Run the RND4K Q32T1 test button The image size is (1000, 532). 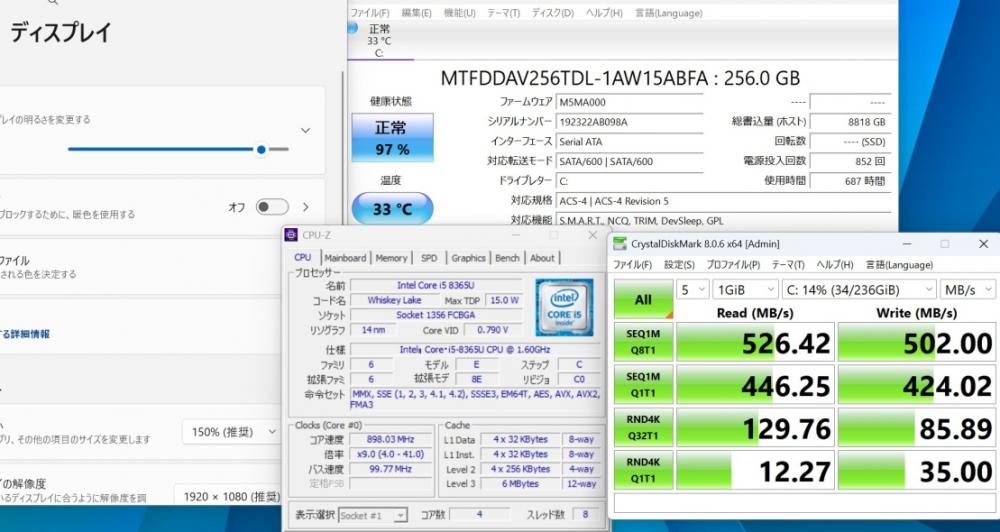[643, 427]
